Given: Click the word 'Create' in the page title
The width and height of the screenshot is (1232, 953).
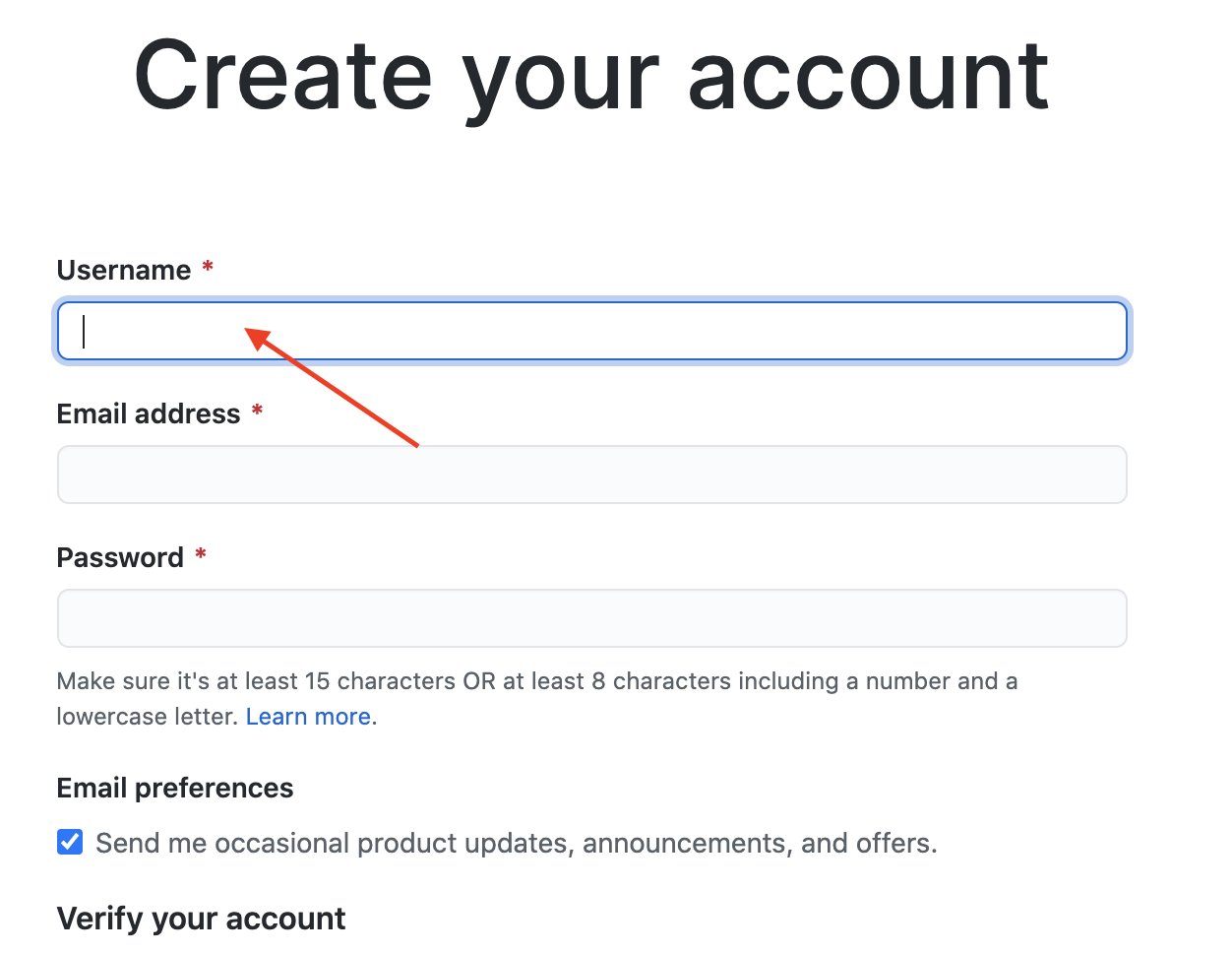Looking at the screenshot, I should (x=283, y=77).
